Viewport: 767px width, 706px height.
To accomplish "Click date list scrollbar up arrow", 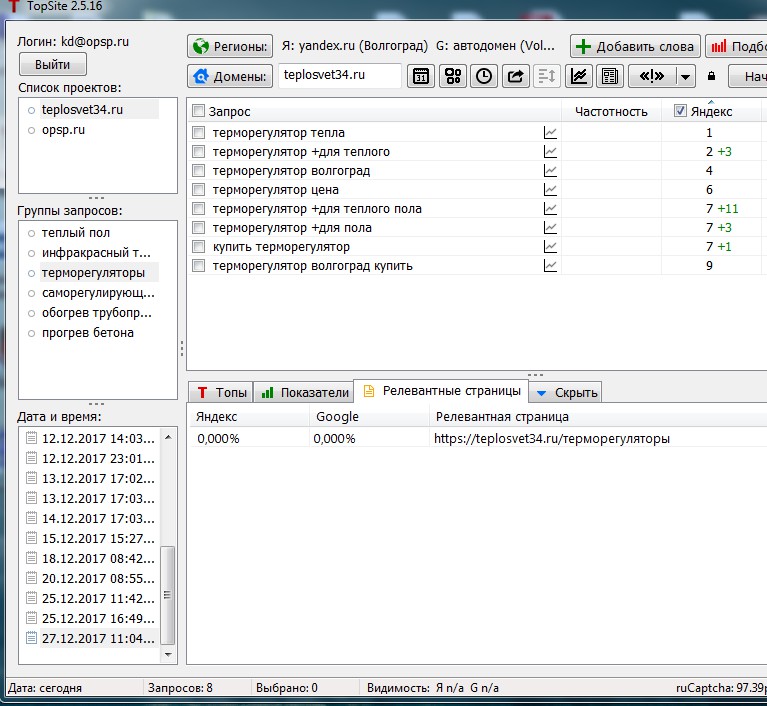I will [168, 437].
